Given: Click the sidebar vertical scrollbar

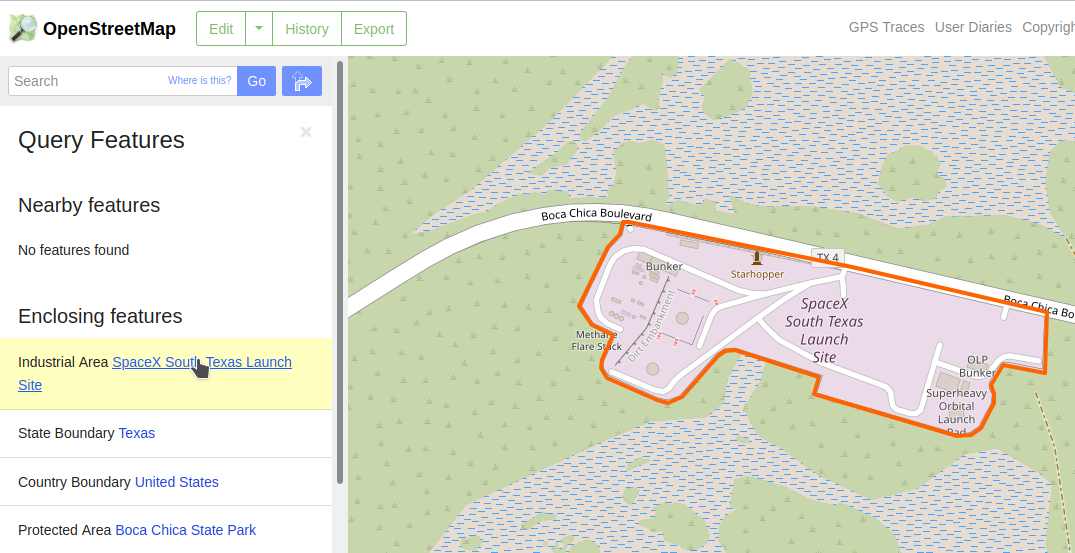Looking at the screenshot, I should pyautogui.click(x=339, y=273).
